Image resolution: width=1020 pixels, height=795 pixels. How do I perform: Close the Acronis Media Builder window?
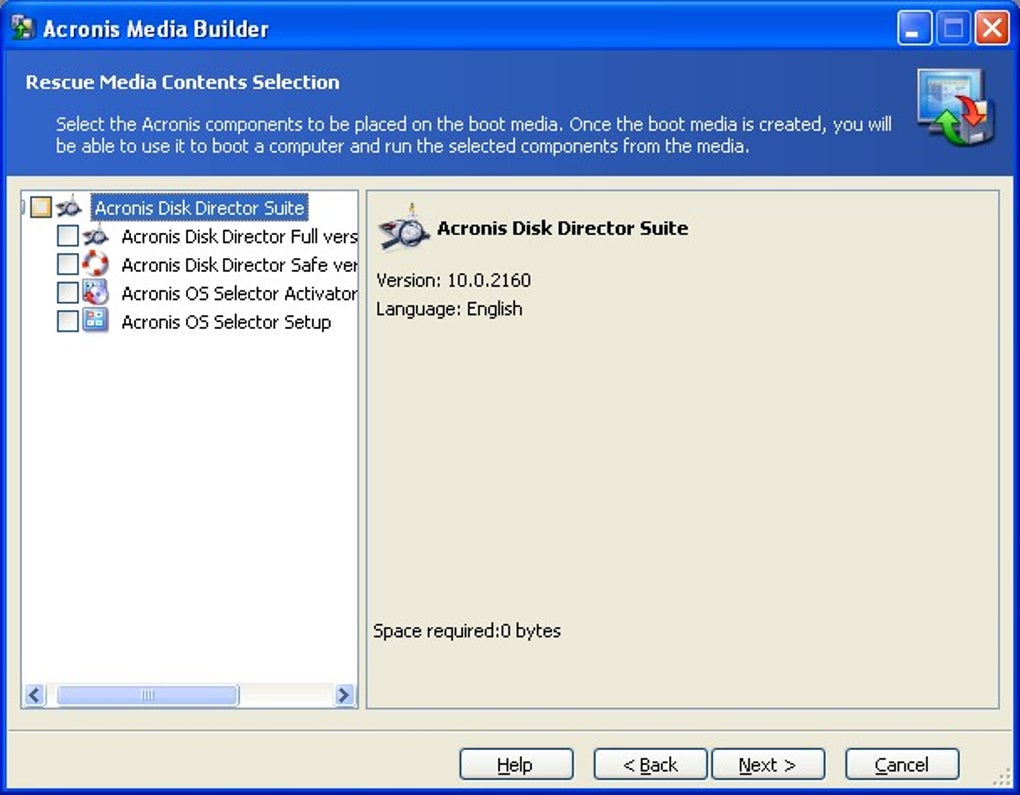pos(992,28)
